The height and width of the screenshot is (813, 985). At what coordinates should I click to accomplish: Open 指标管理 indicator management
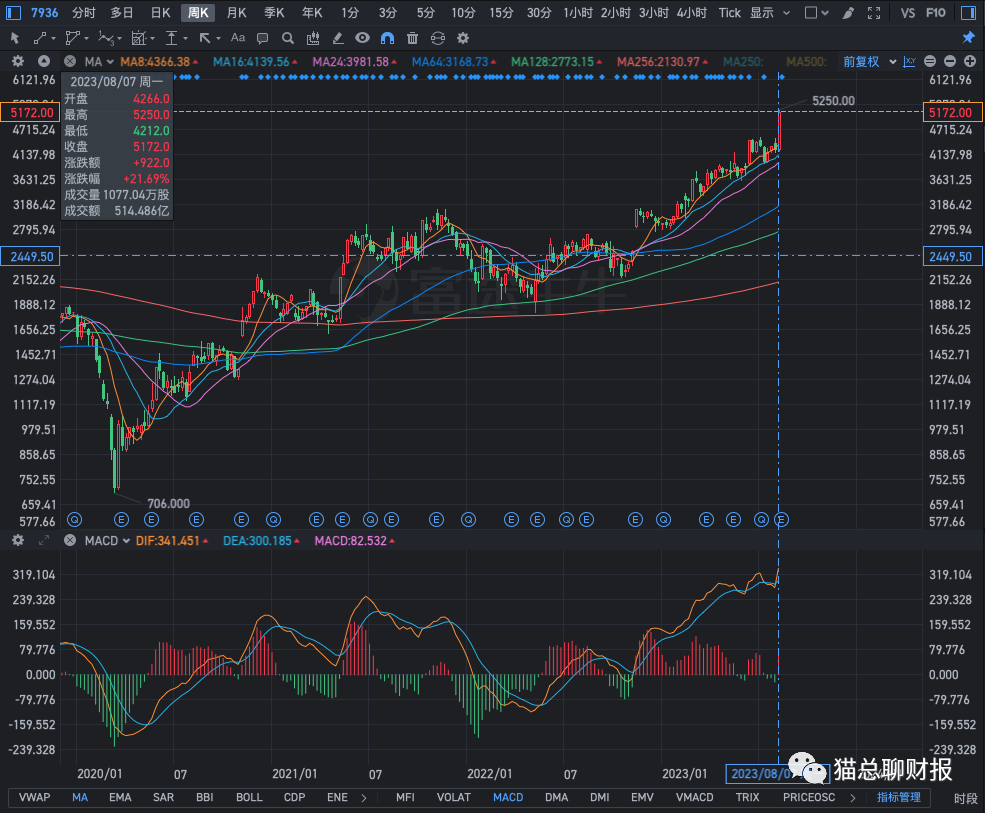click(898, 797)
